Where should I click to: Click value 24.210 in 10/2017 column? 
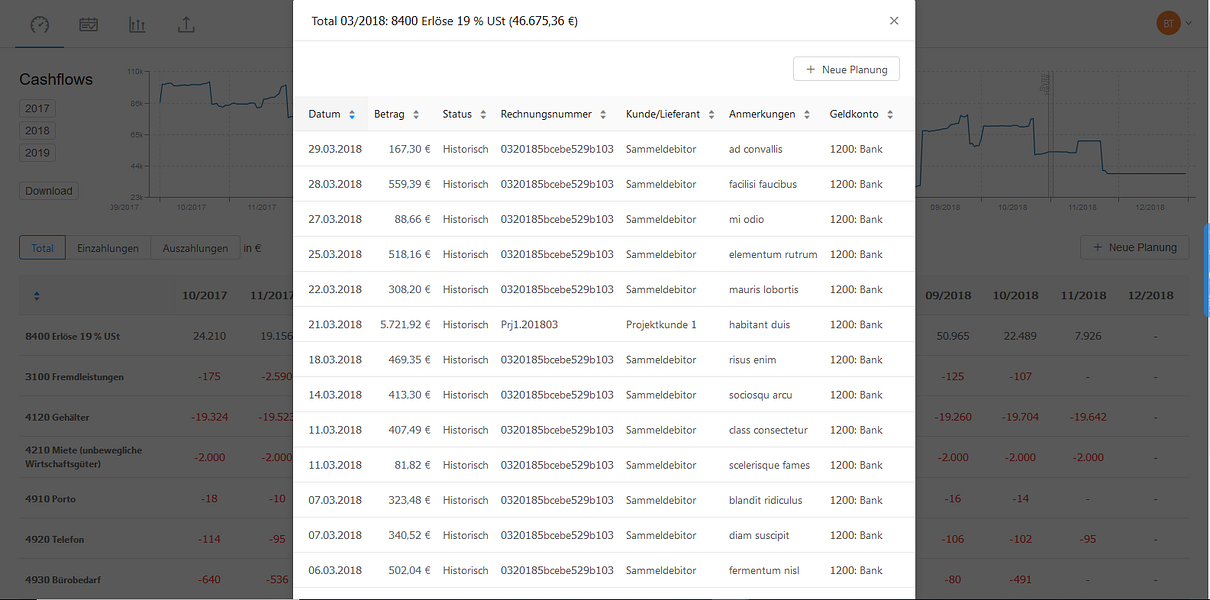coord(208,337)
